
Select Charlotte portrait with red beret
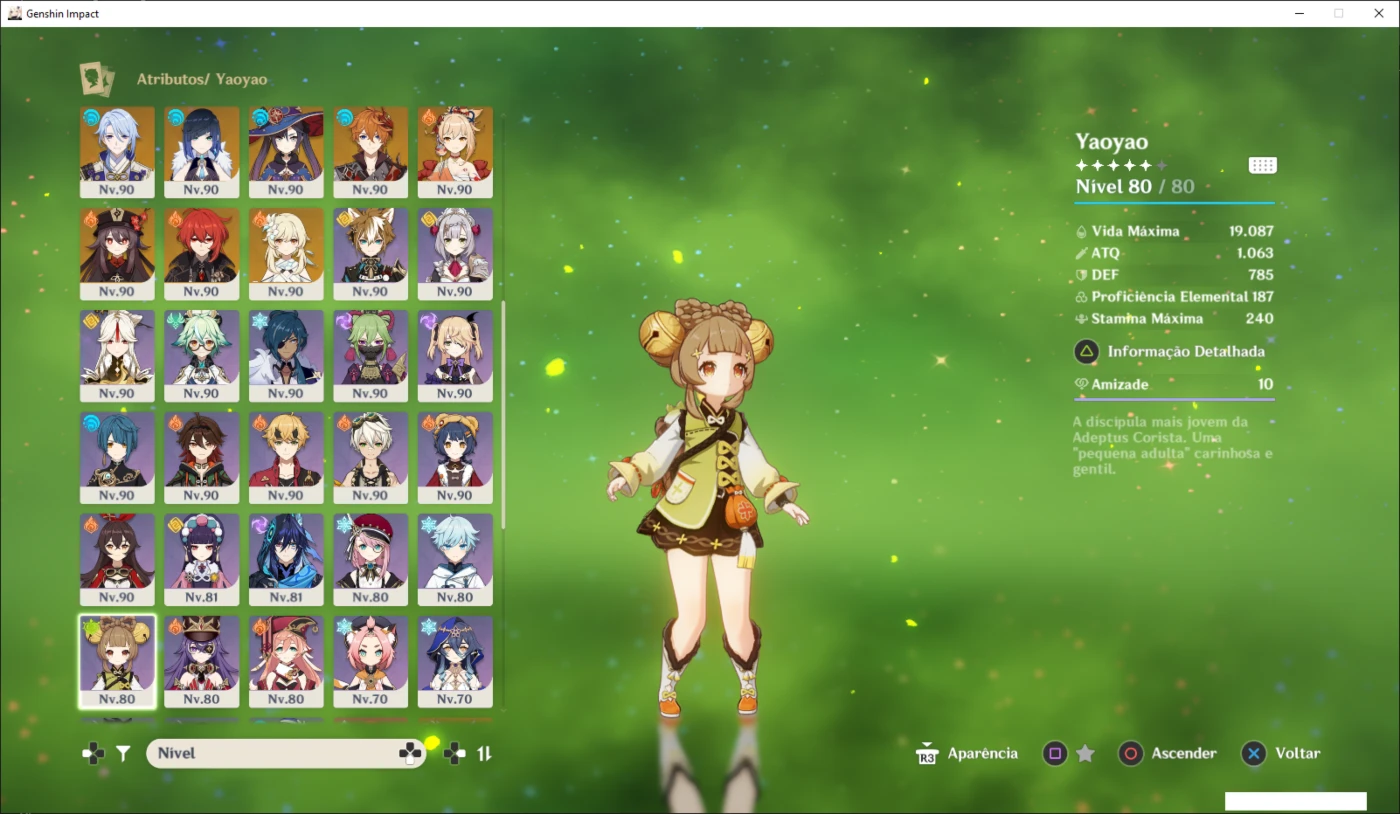370,560
